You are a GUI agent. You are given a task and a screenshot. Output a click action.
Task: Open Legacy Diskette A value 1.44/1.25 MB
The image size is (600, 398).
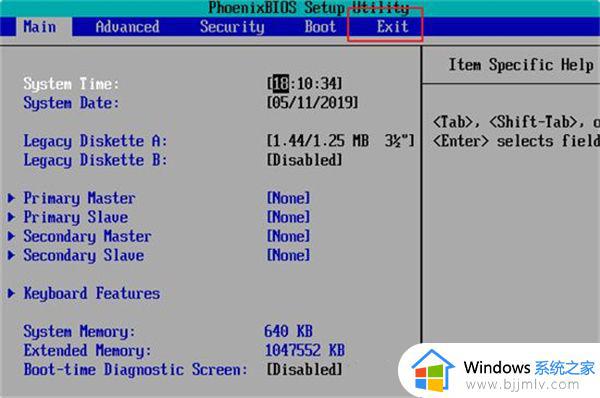pyautogui.click(x=341, y=141)
